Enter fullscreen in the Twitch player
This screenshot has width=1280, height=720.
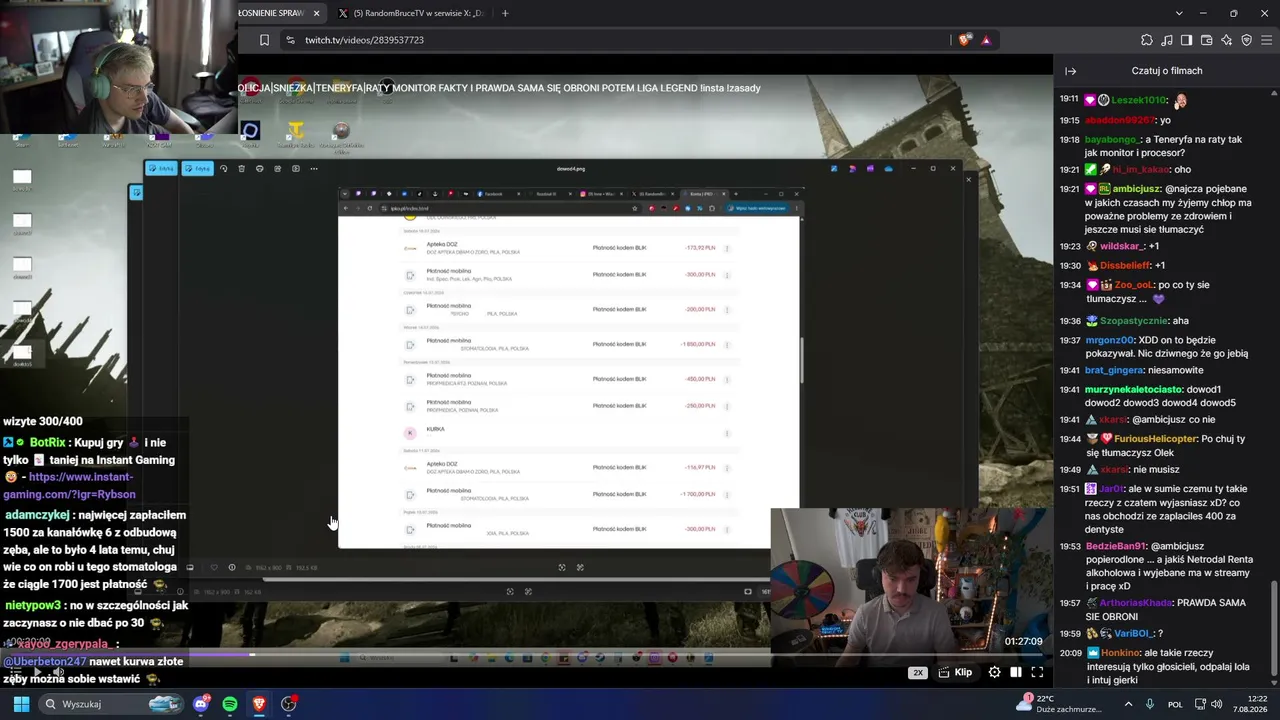click(1037, 673)
